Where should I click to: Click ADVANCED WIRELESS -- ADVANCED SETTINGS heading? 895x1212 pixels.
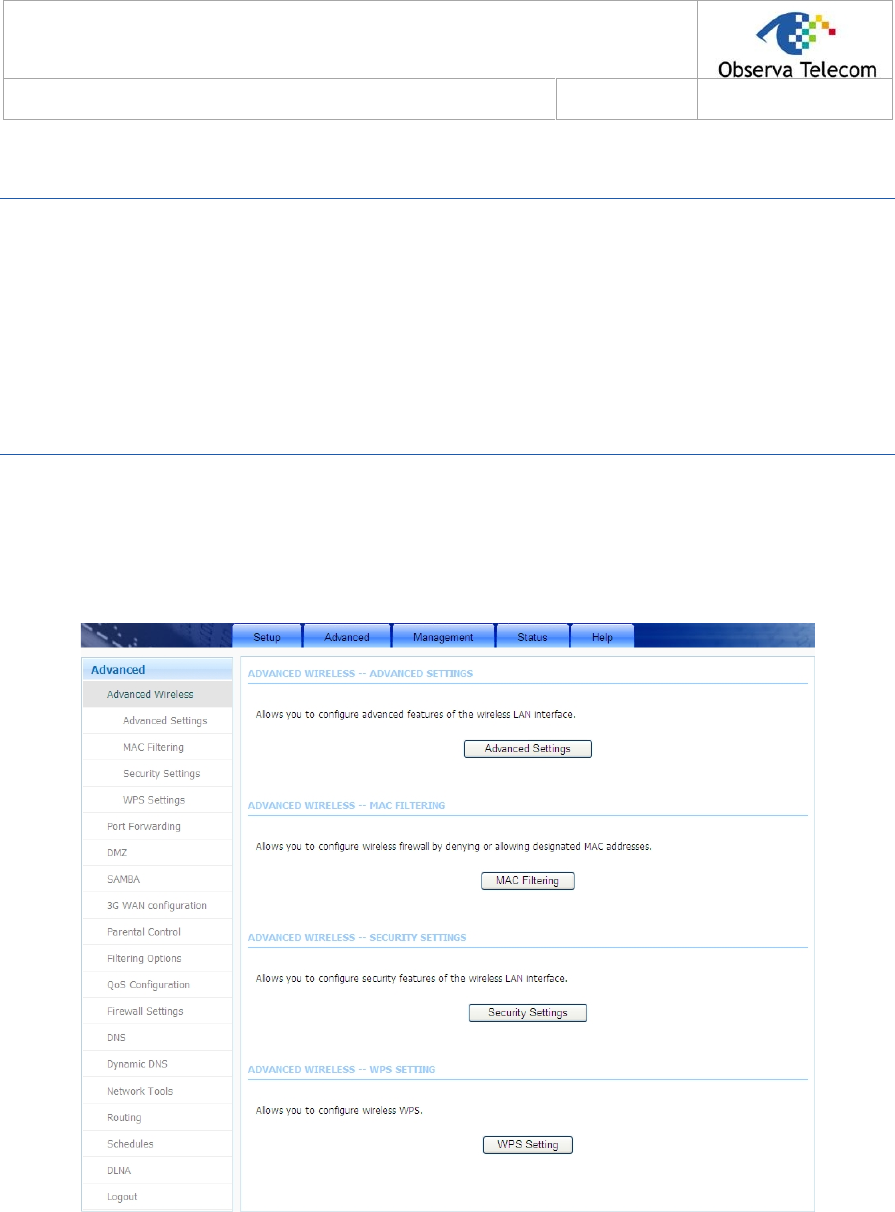point(360,674)
